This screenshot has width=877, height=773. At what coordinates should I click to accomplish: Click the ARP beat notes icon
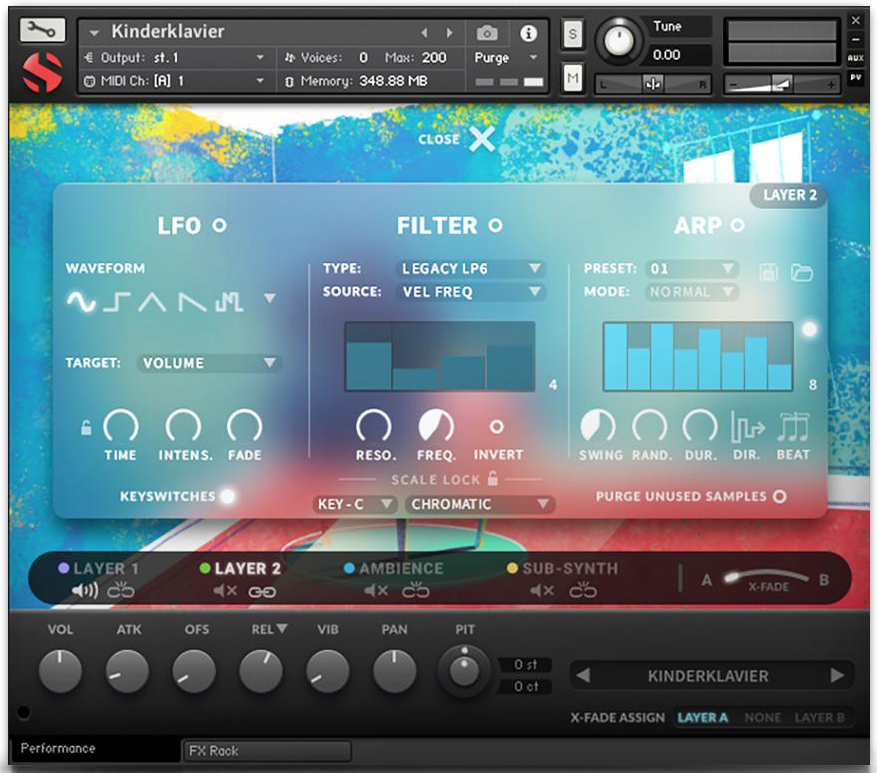(794, 428)
